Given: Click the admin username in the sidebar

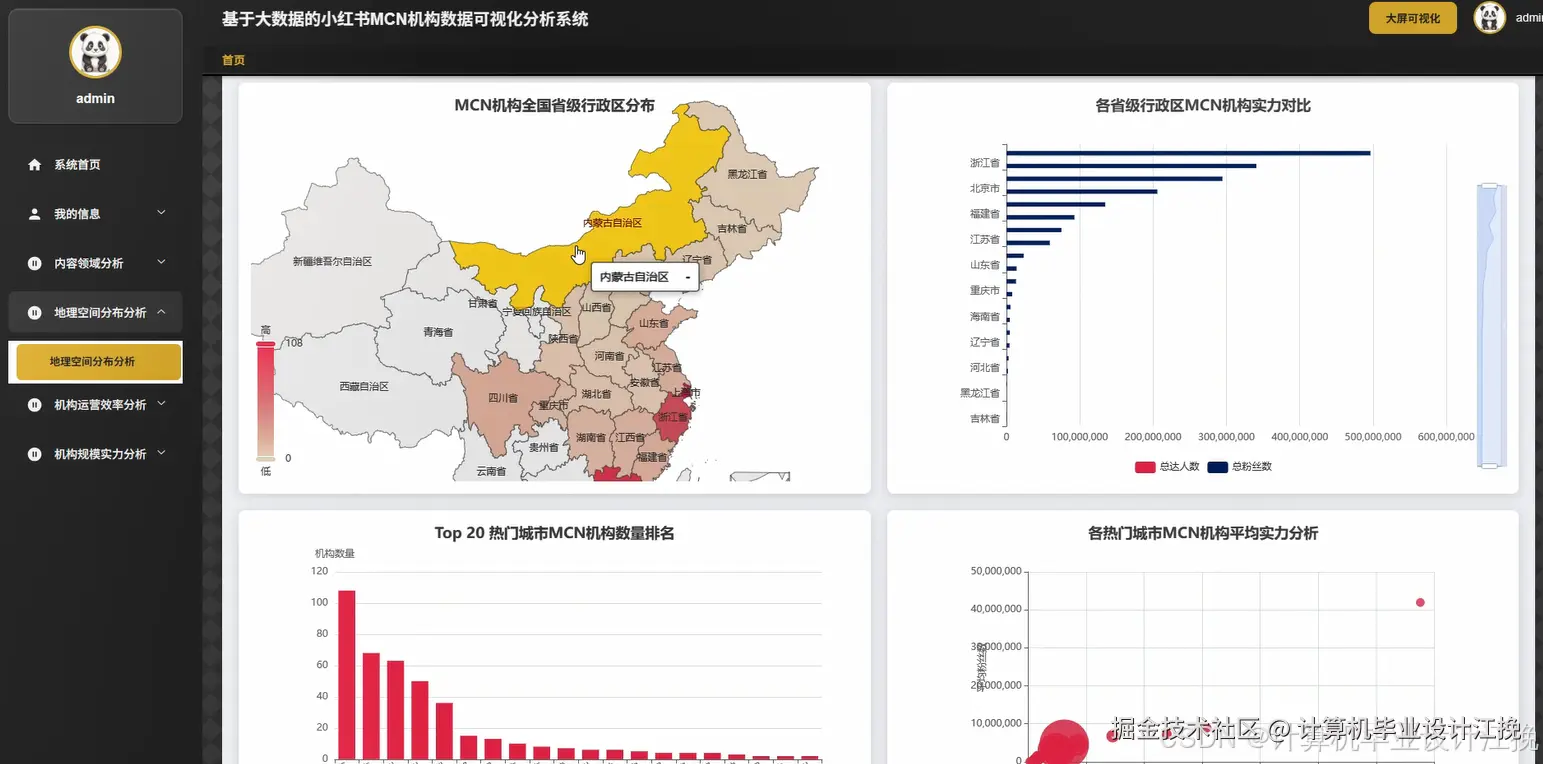Looking at the screenshot, I should (95, 99).
